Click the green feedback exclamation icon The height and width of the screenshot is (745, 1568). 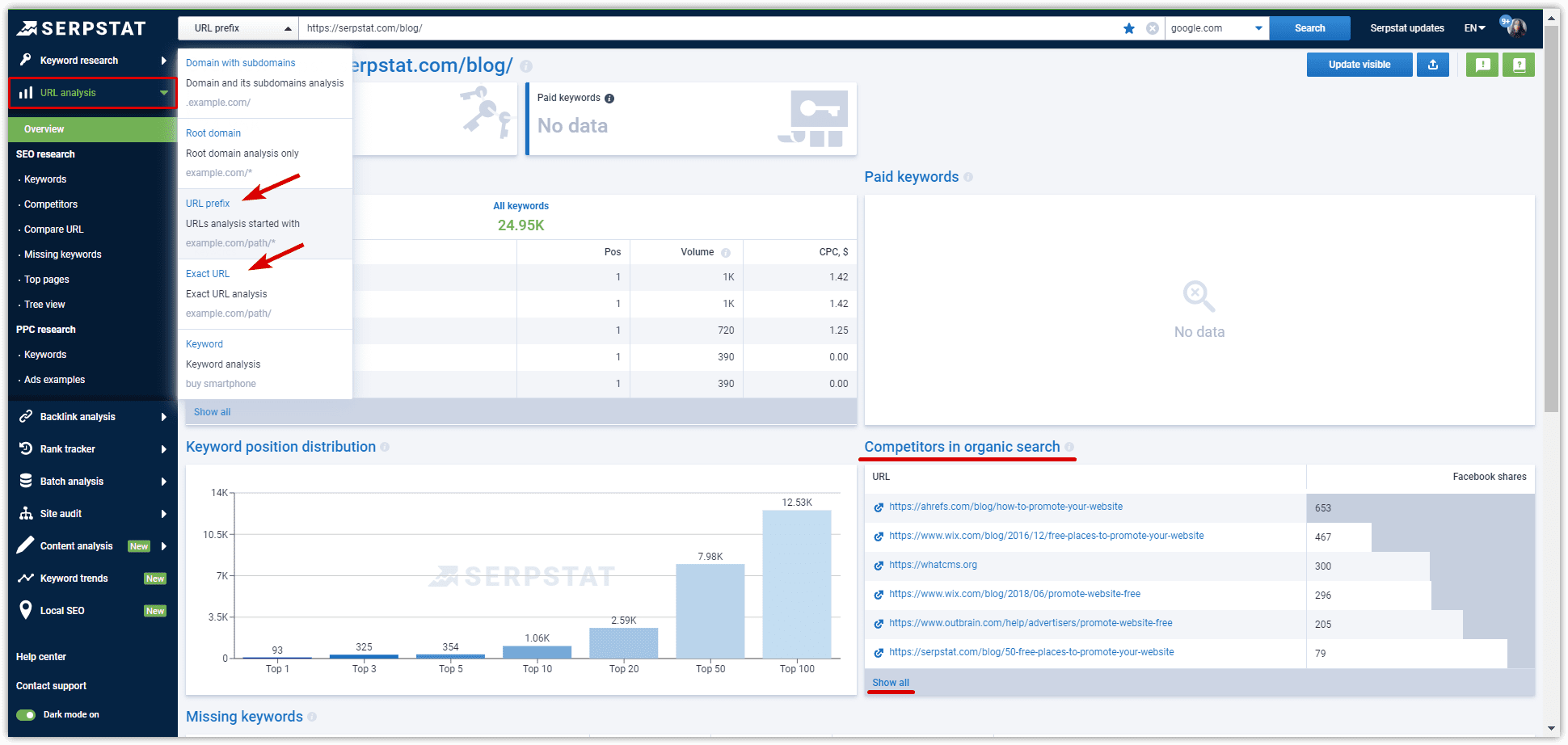pyautogui.click(x=1482, y=65)
